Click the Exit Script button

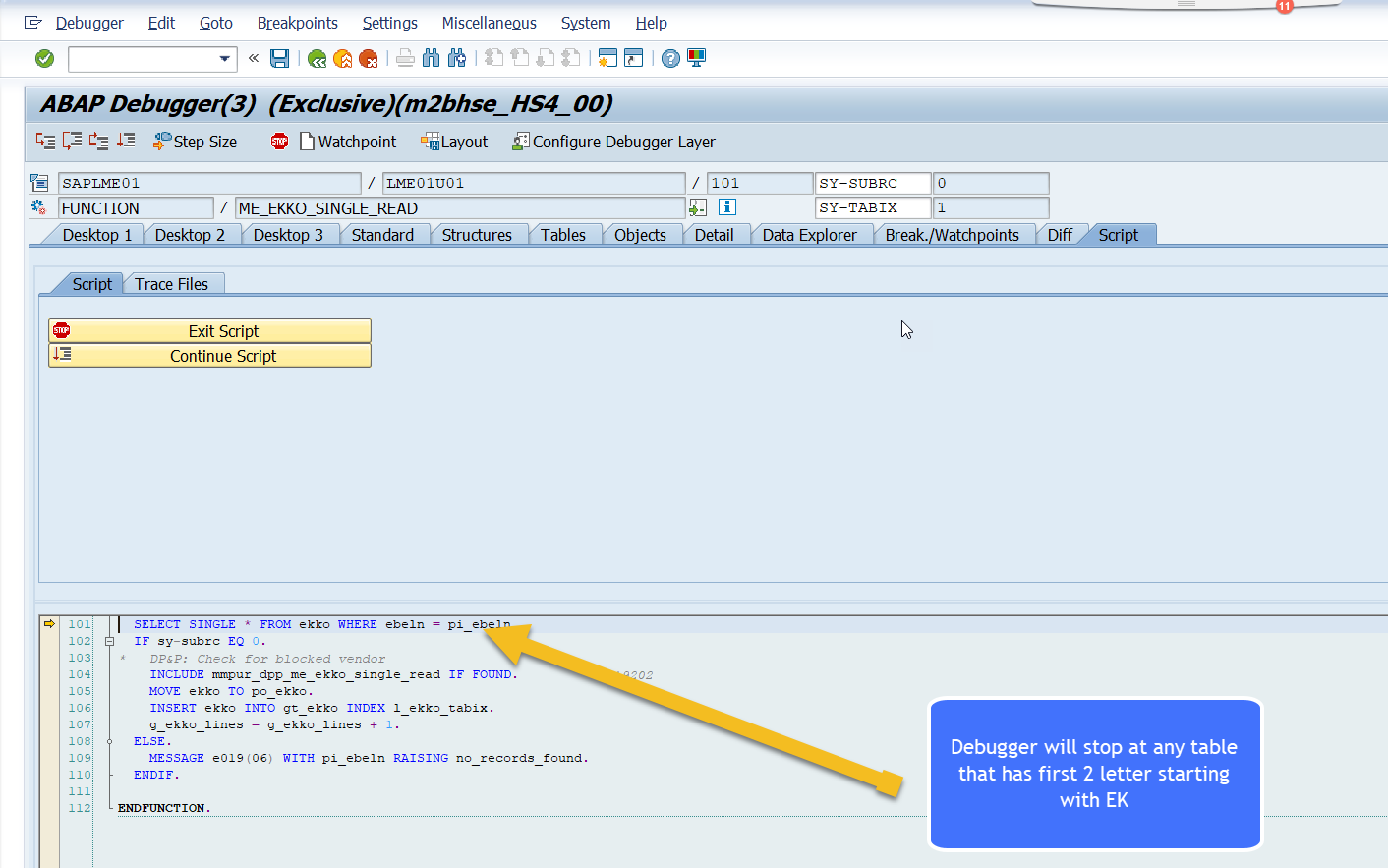tap(209, 331)
